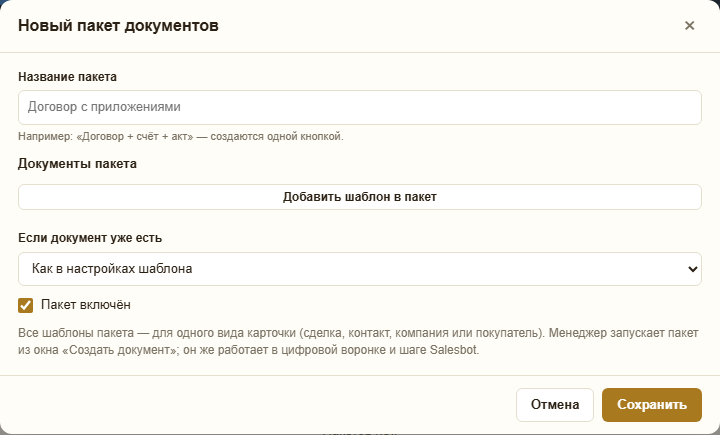Click the description paragraph mentioning Salesbot
The width and height of the screenshot is (720, 435).
pos(358,341)
